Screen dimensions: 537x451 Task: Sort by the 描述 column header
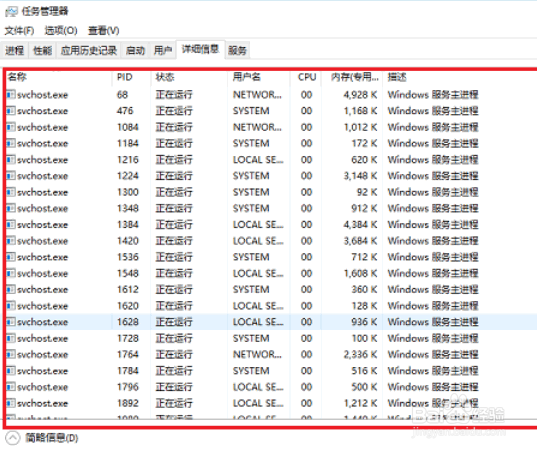point(460,77)
